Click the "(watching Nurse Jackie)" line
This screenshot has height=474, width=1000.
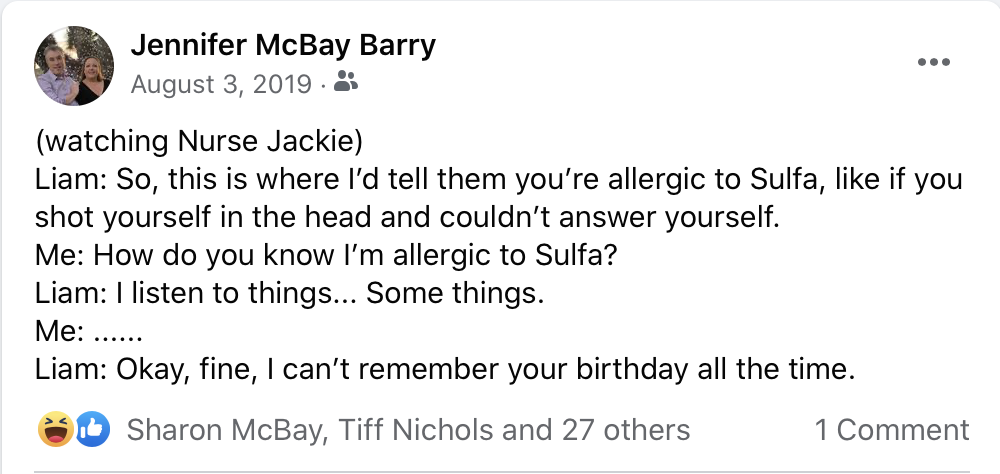pos(190,142)
